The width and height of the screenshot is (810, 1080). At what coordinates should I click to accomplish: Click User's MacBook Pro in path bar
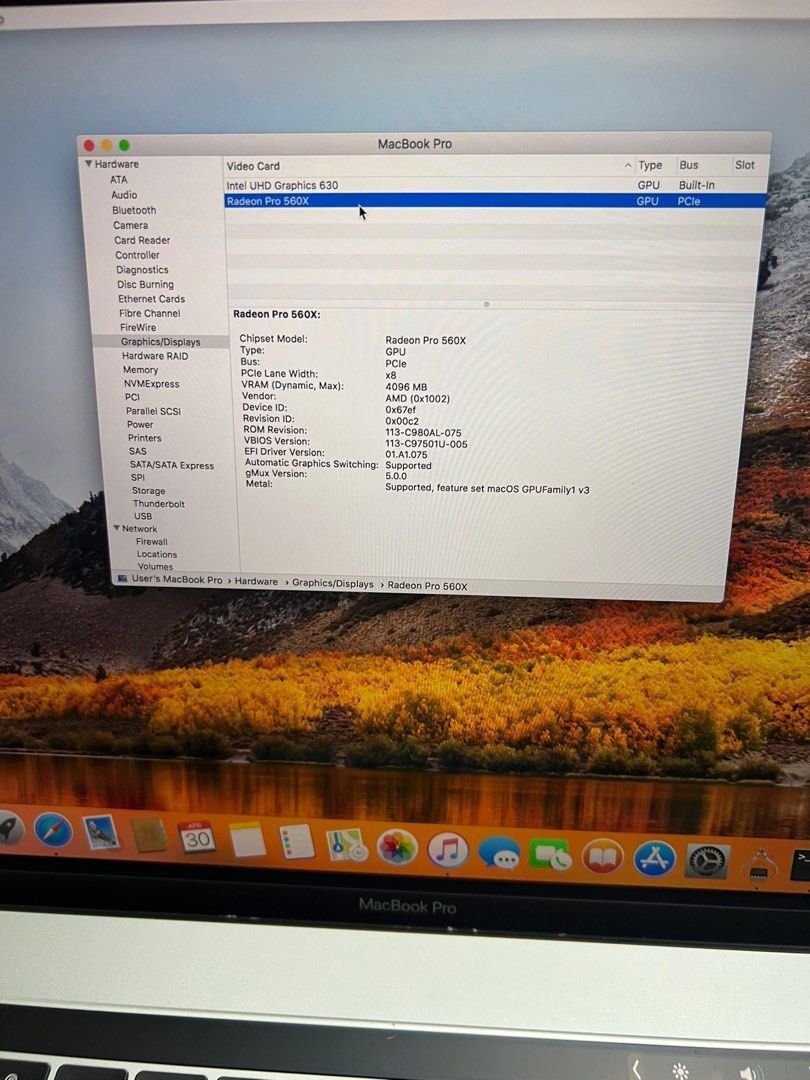177,579
